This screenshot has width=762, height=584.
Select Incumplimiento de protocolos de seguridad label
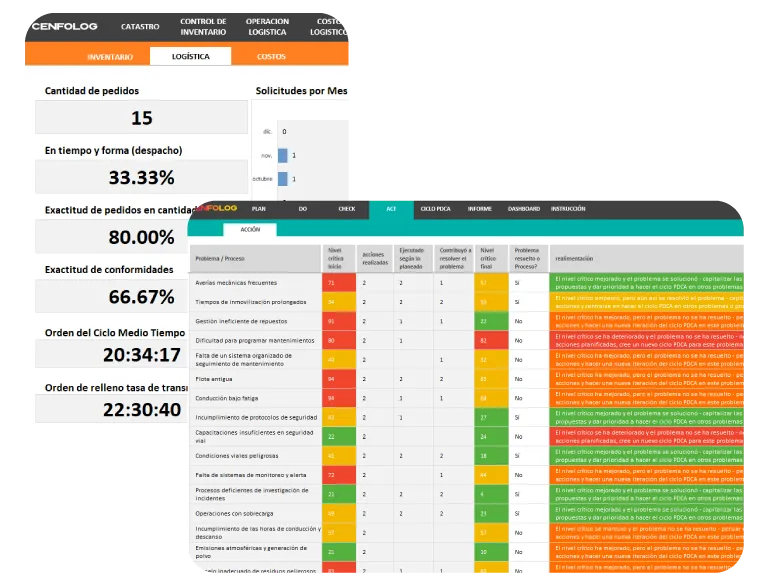click(256, 417)
